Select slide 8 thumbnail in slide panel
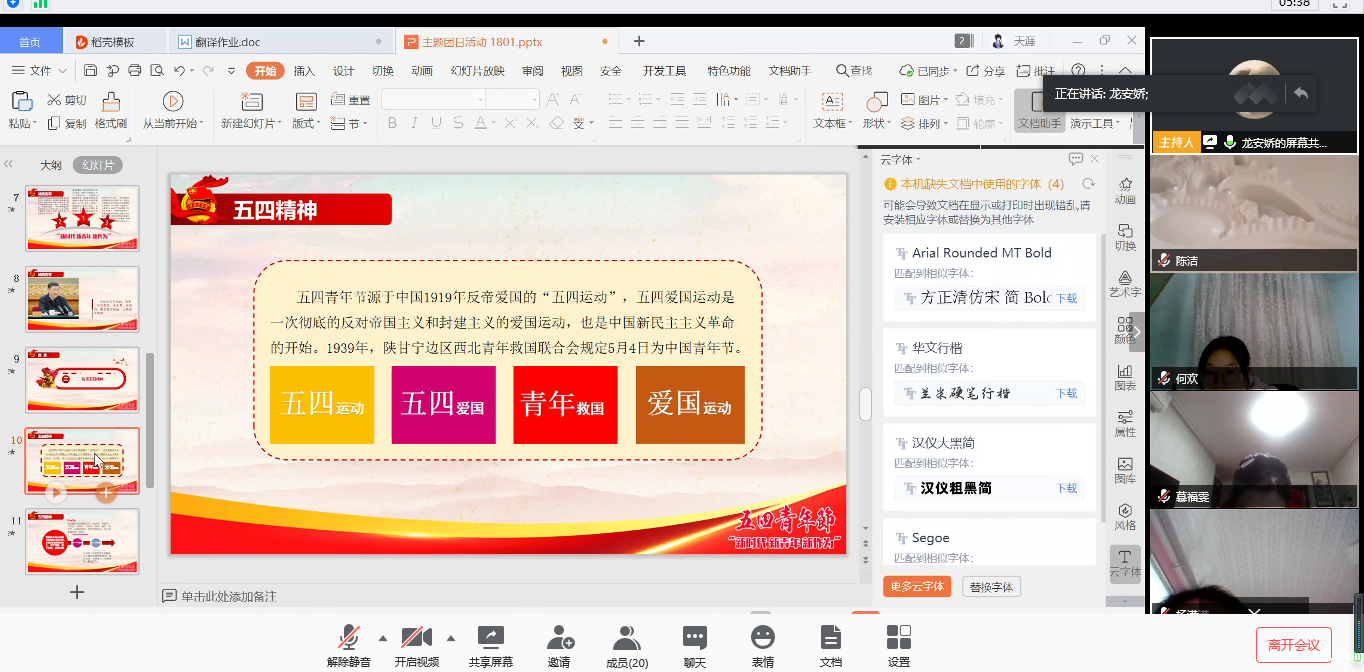The image size is (1364, 672). click(x=82, y=299)
